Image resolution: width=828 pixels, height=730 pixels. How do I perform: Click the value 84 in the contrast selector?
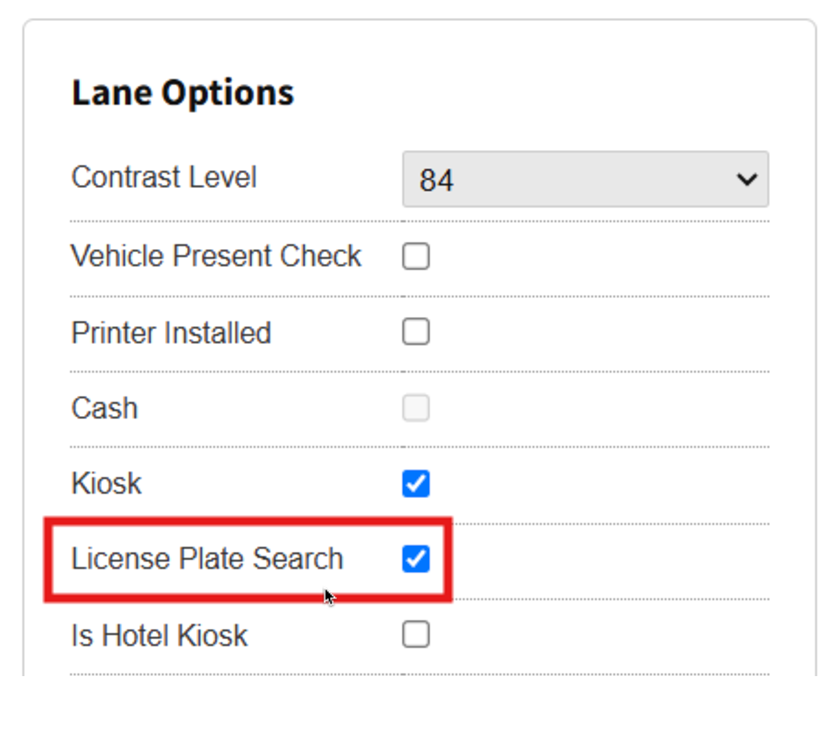click(437, 181)
